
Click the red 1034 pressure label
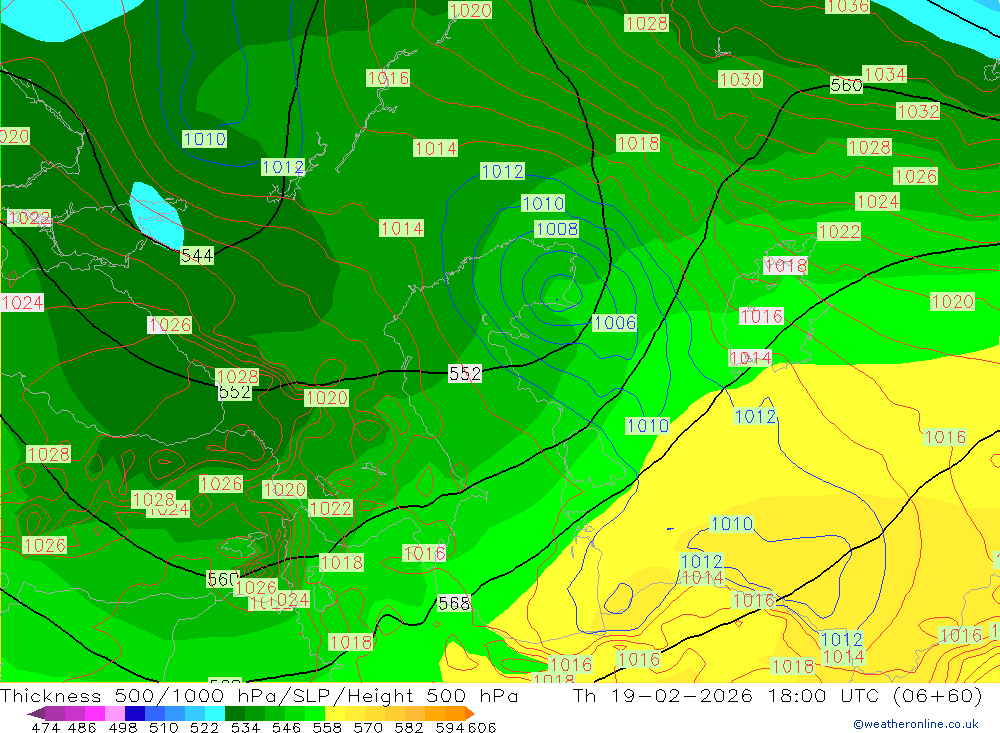(885, 75)
